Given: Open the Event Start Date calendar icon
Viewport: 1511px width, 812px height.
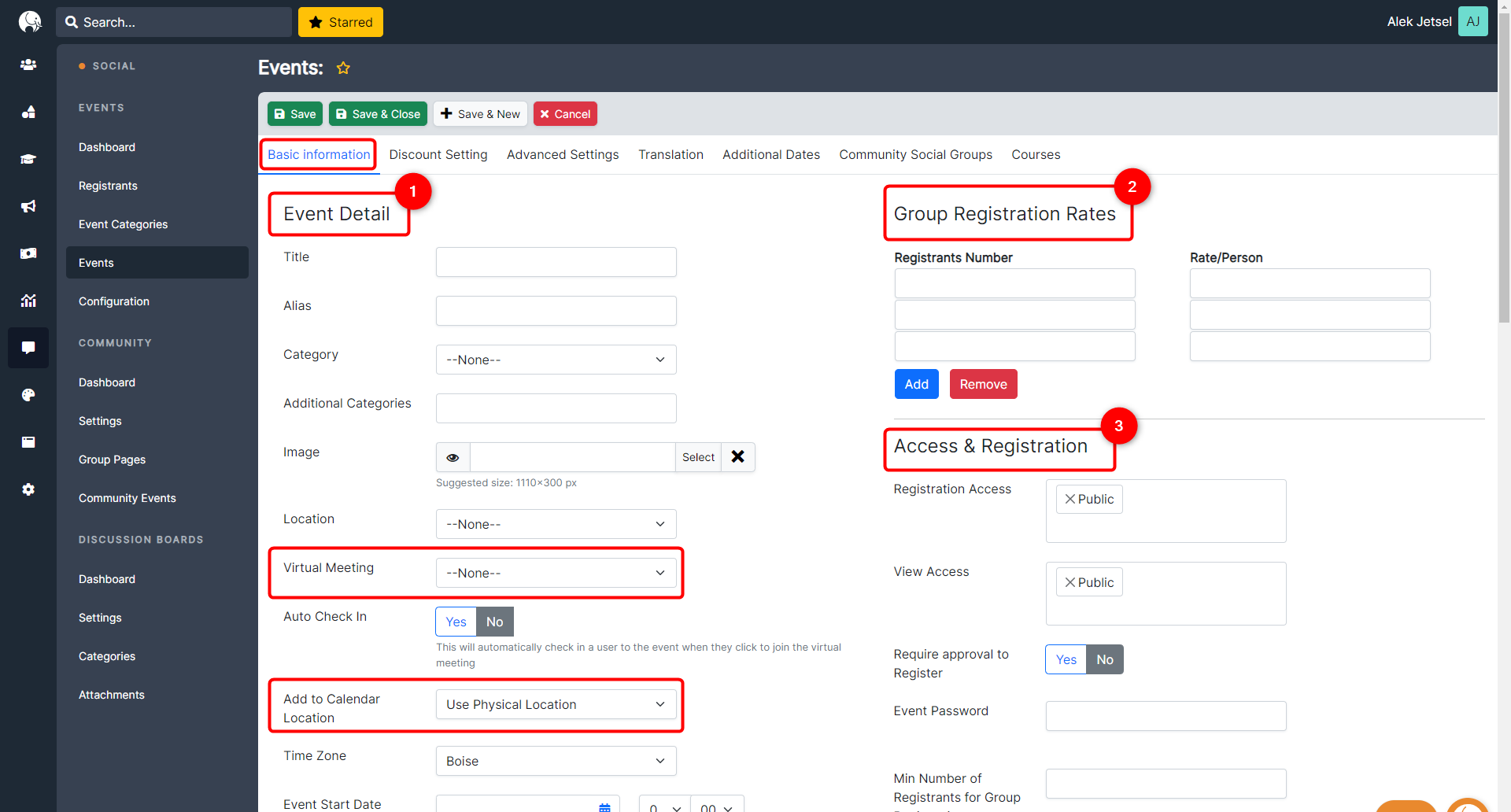Looking at the screenshot, I should (604, 806).
